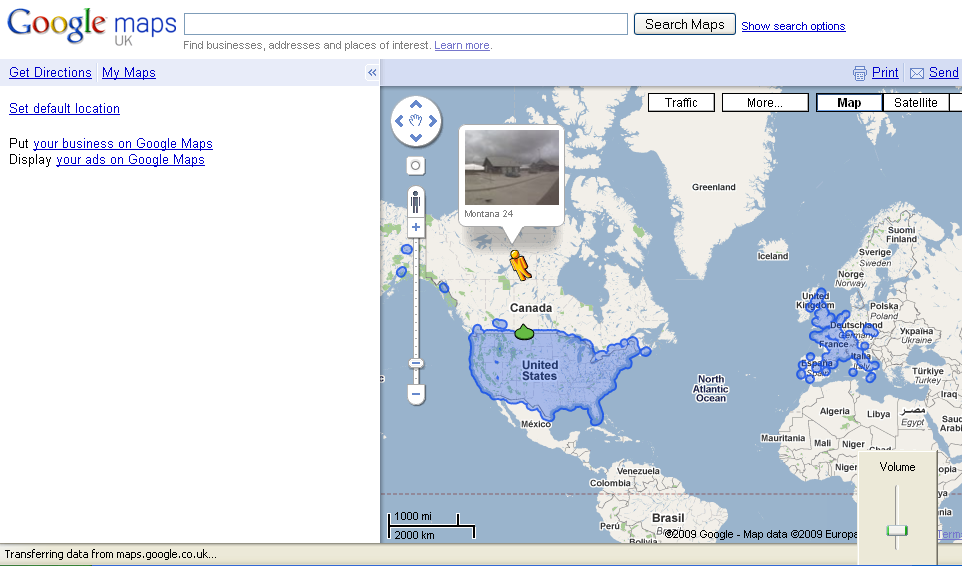Image resolution: width=962 pixels, height=566 pixels.
Task: Click the Iceland label on map
Action: 773,256
